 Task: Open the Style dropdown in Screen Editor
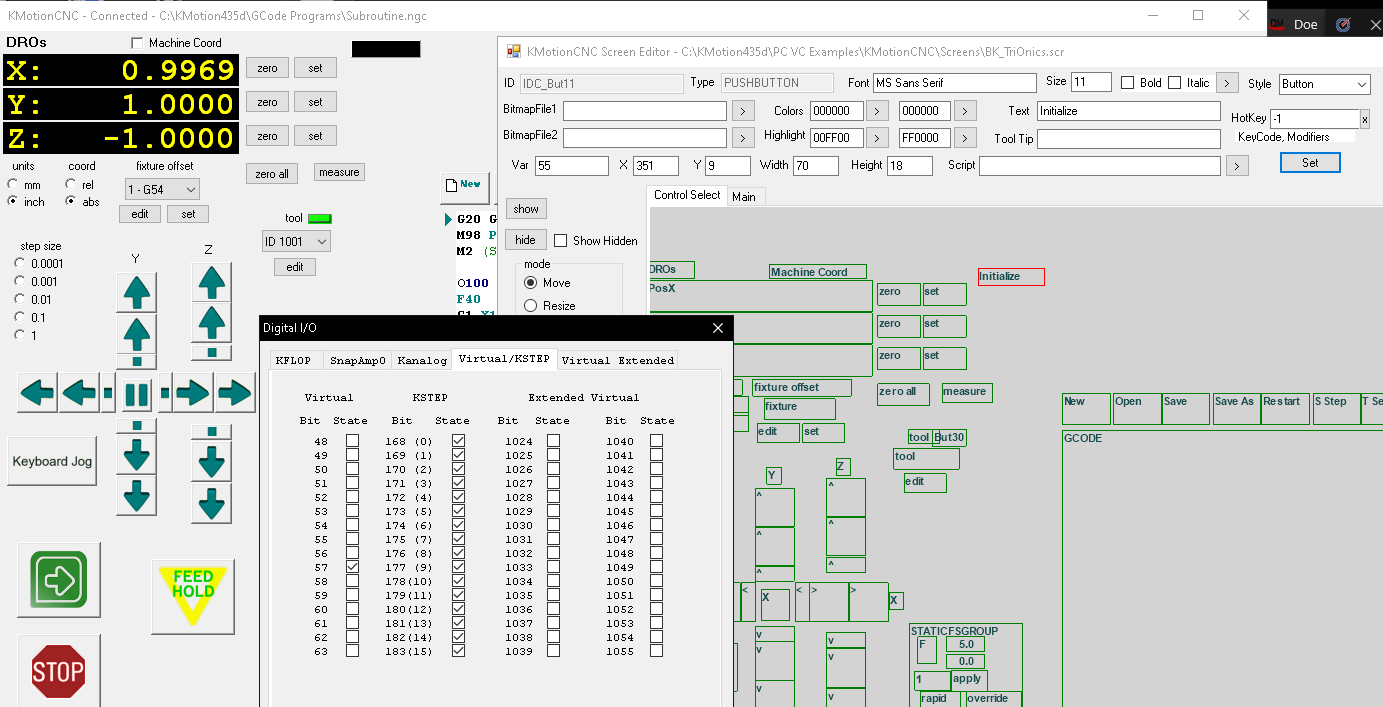click(x=1322, y=84)
